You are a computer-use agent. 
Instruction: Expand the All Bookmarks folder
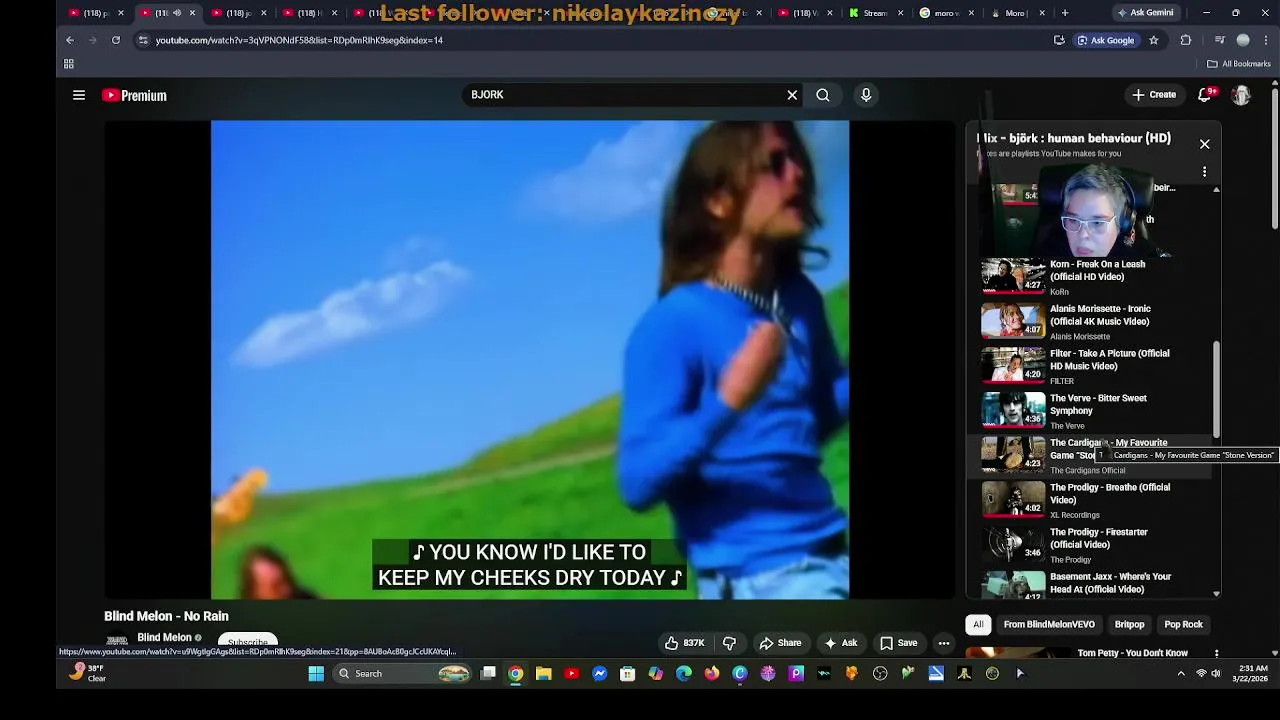pos(1238,64)
